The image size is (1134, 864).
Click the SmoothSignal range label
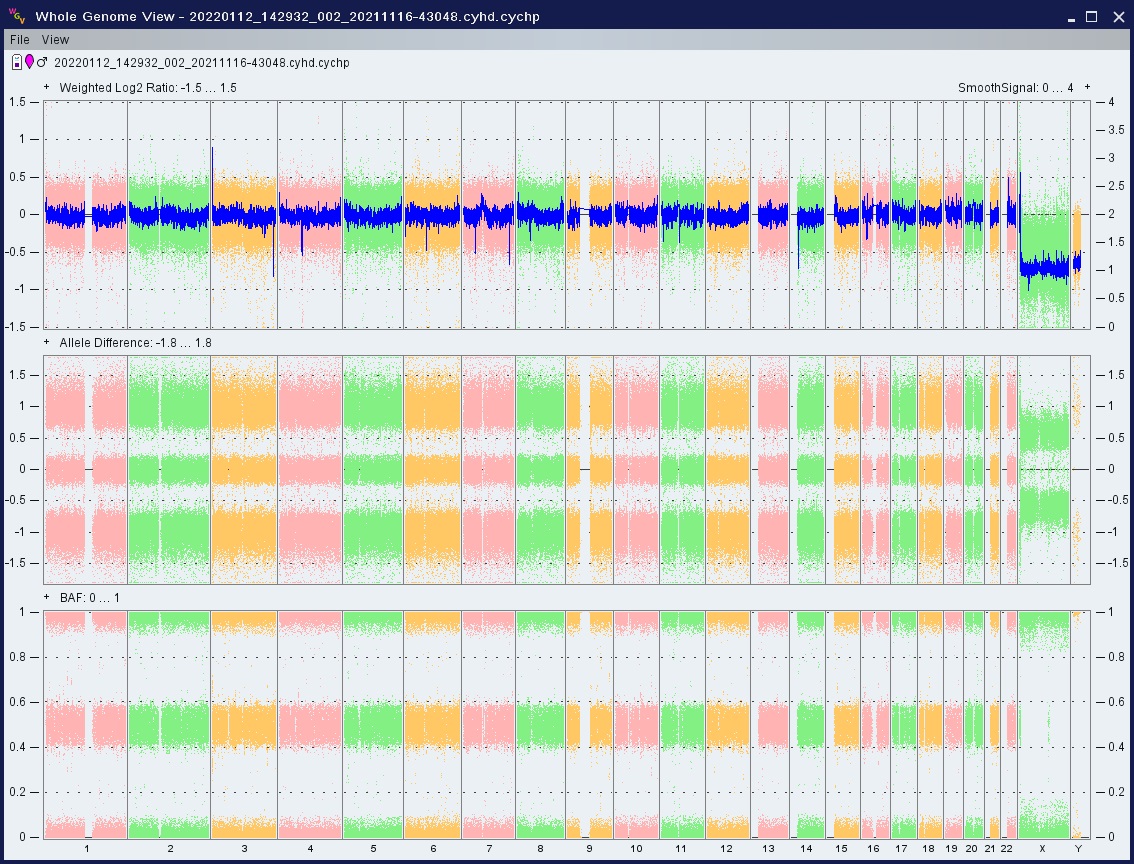(x=1015, y=88)
